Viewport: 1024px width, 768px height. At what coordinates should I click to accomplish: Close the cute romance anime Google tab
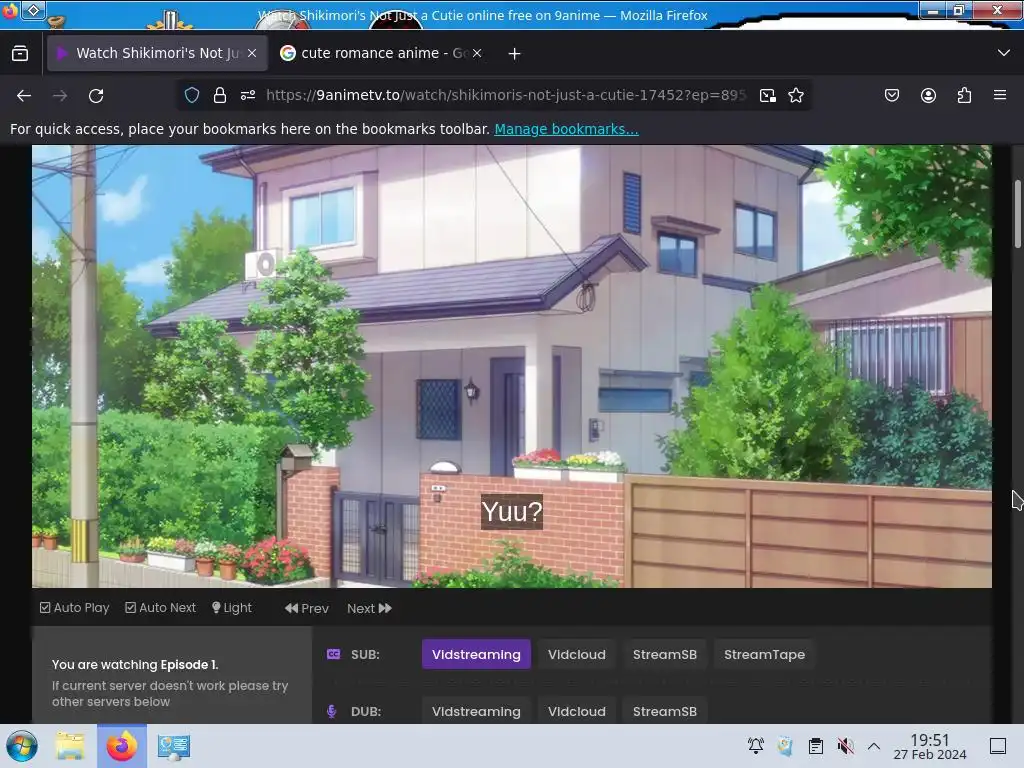477,53
